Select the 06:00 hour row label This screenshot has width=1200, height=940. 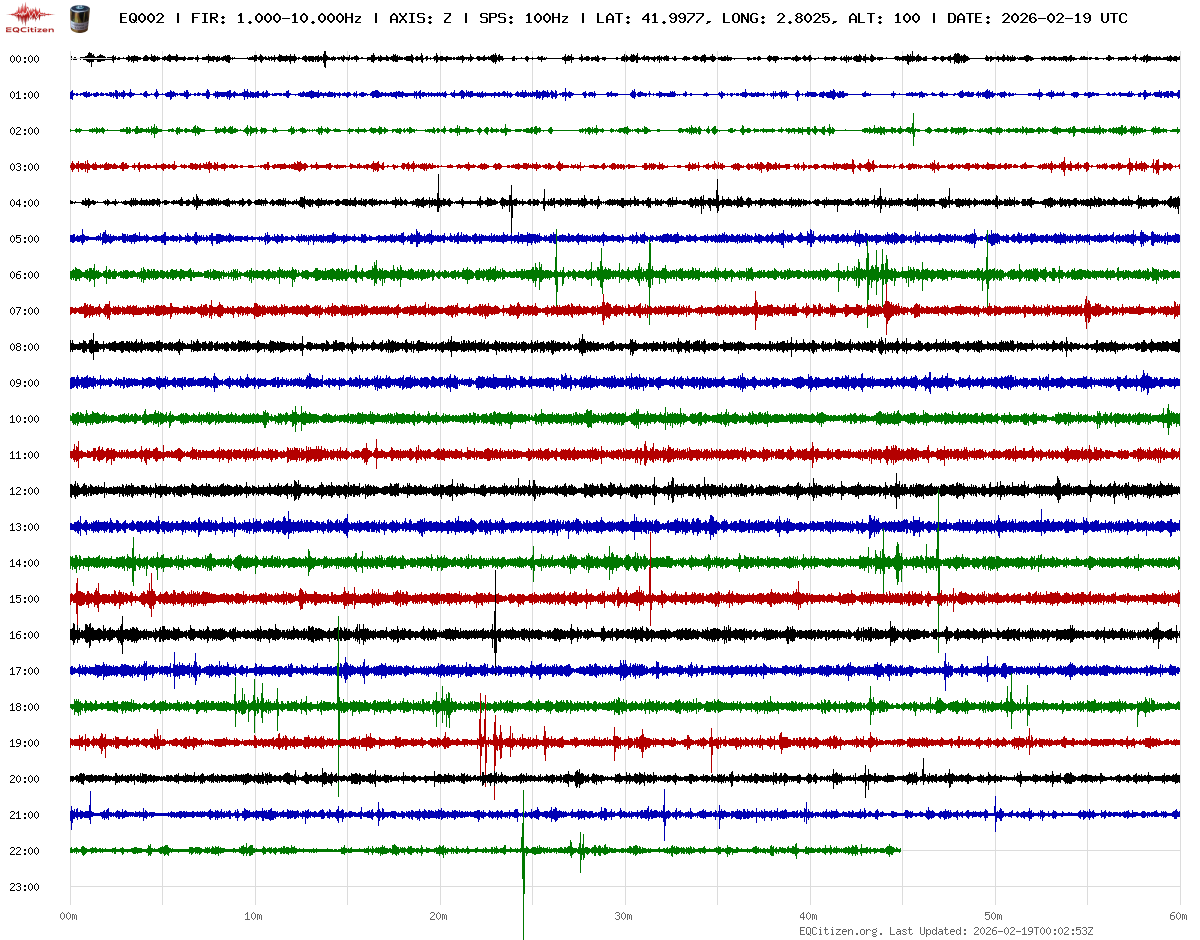tap(24, 275)
